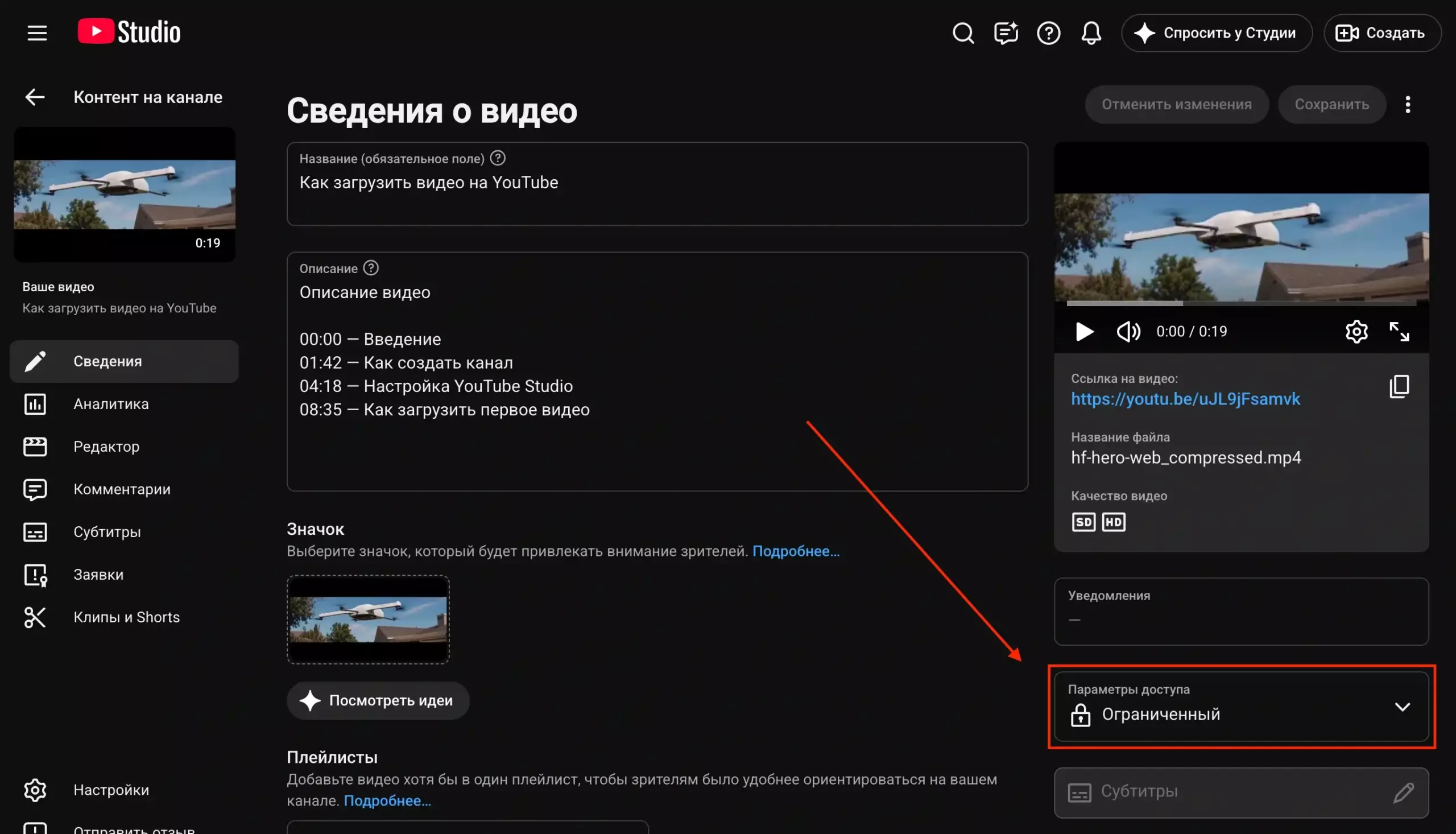Open the Значок Подробнее link

tap(796, 551)
